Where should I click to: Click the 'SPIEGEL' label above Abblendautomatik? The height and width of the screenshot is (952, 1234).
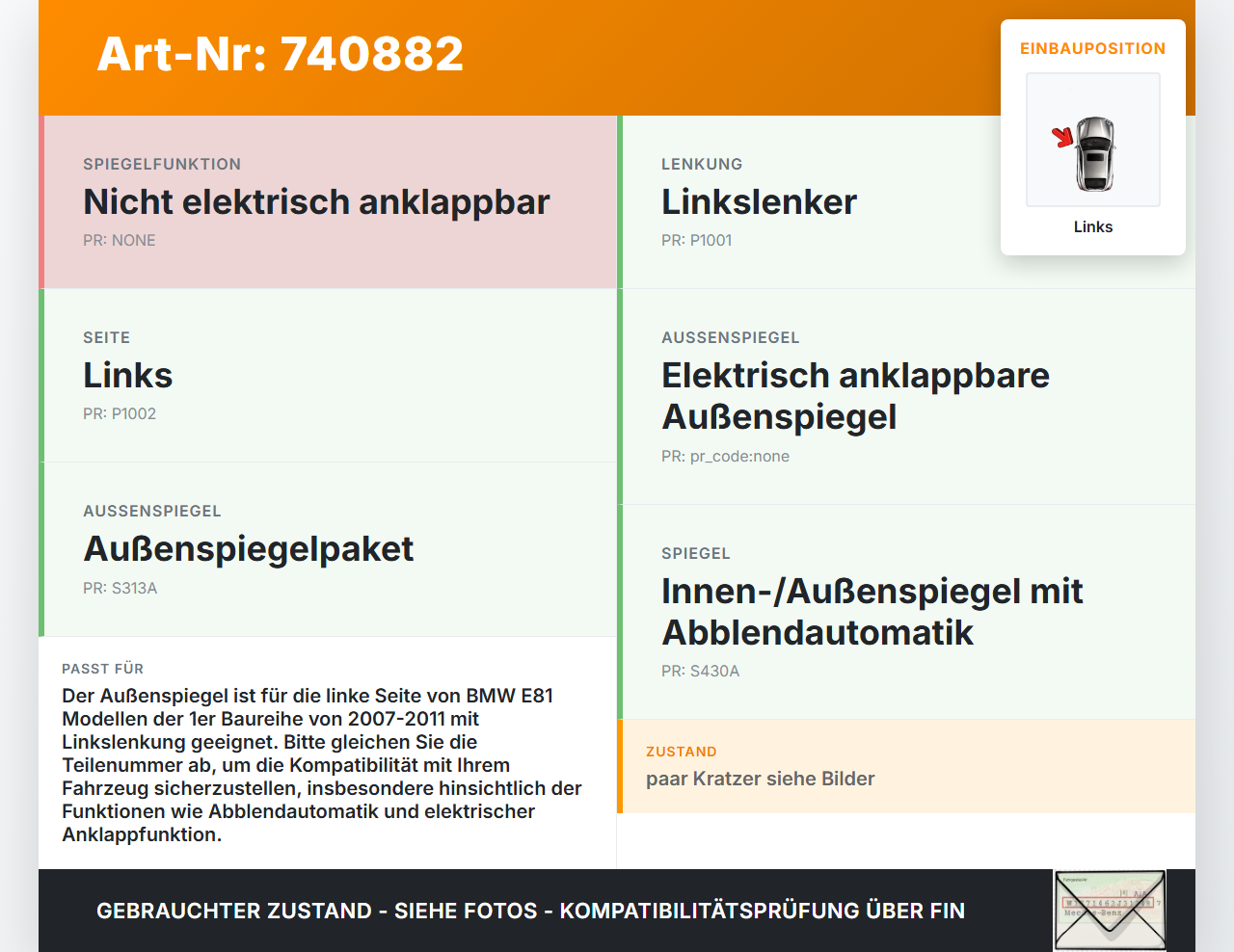tap(696, 554)
